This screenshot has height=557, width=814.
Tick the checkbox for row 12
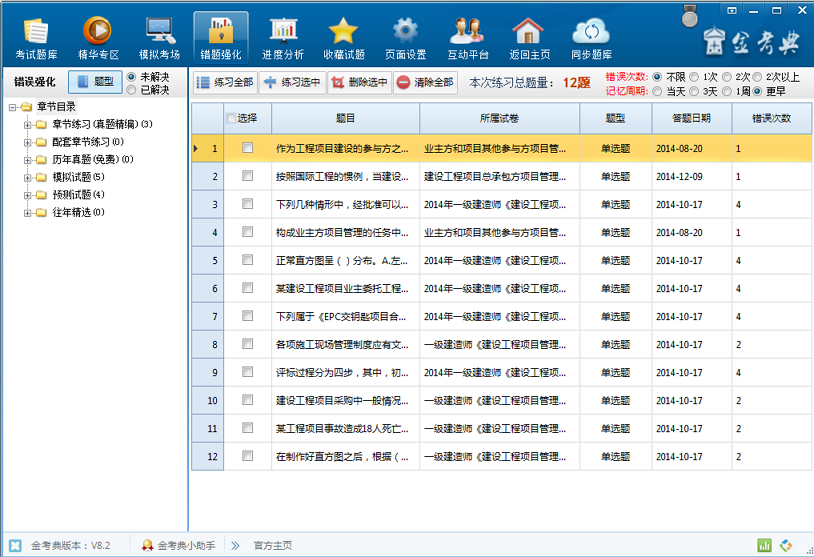click(248, 456)
